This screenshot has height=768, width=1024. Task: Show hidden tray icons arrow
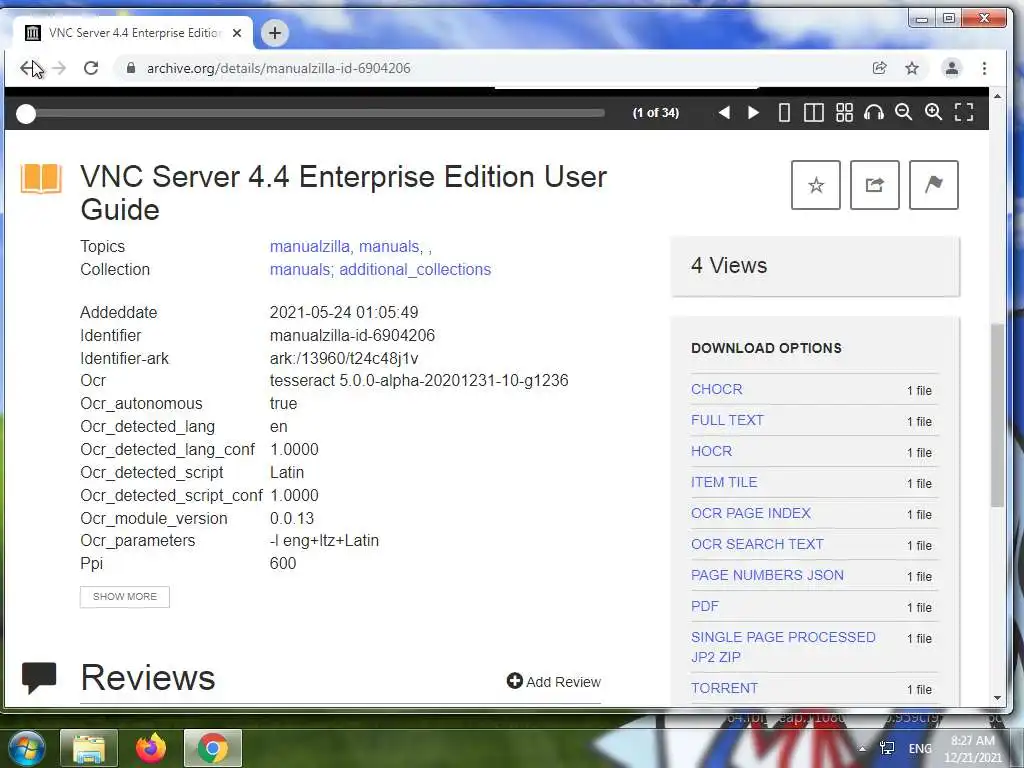[863, 749]
